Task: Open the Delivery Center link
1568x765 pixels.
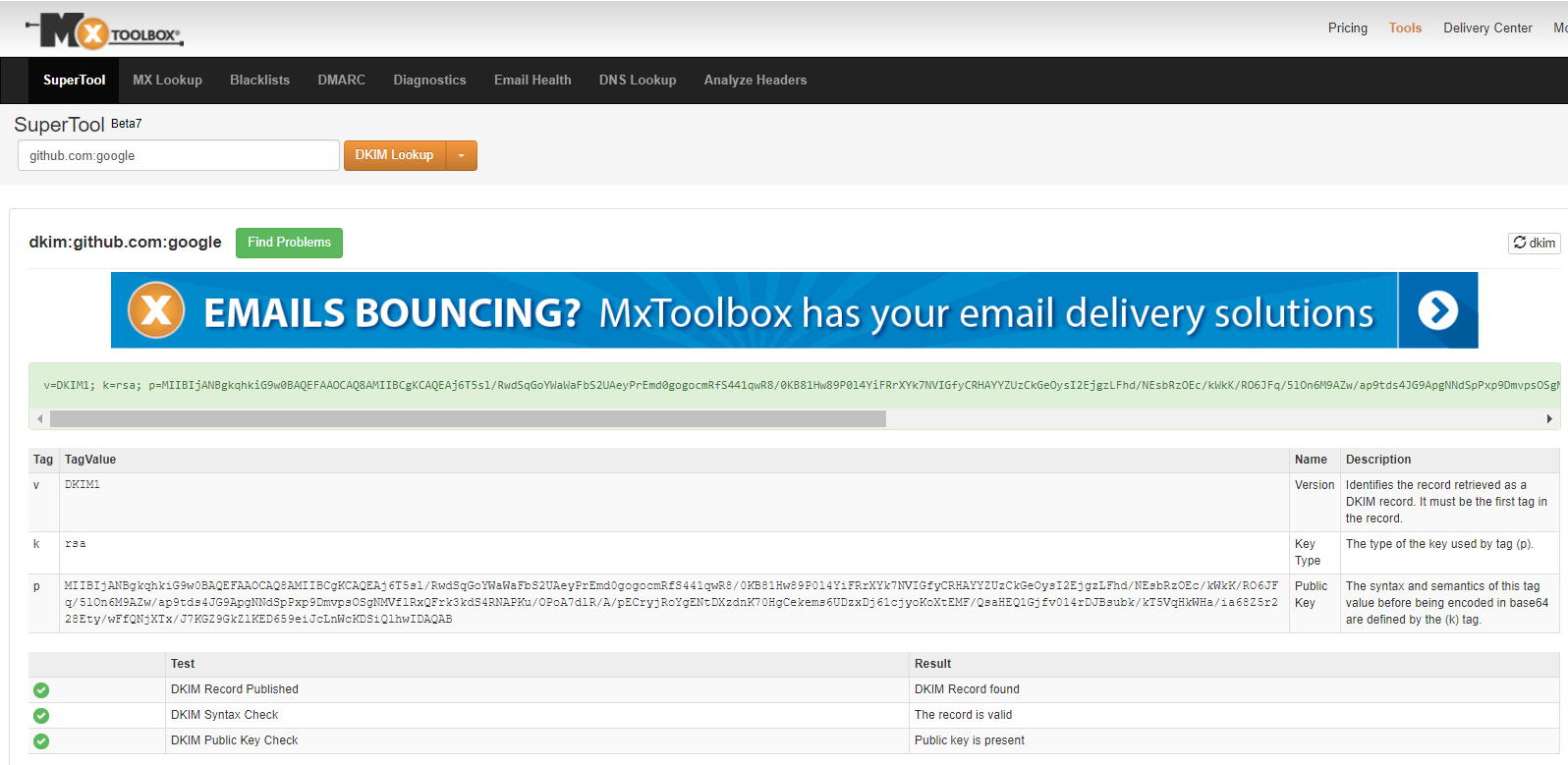Action: click(1487, 27)
